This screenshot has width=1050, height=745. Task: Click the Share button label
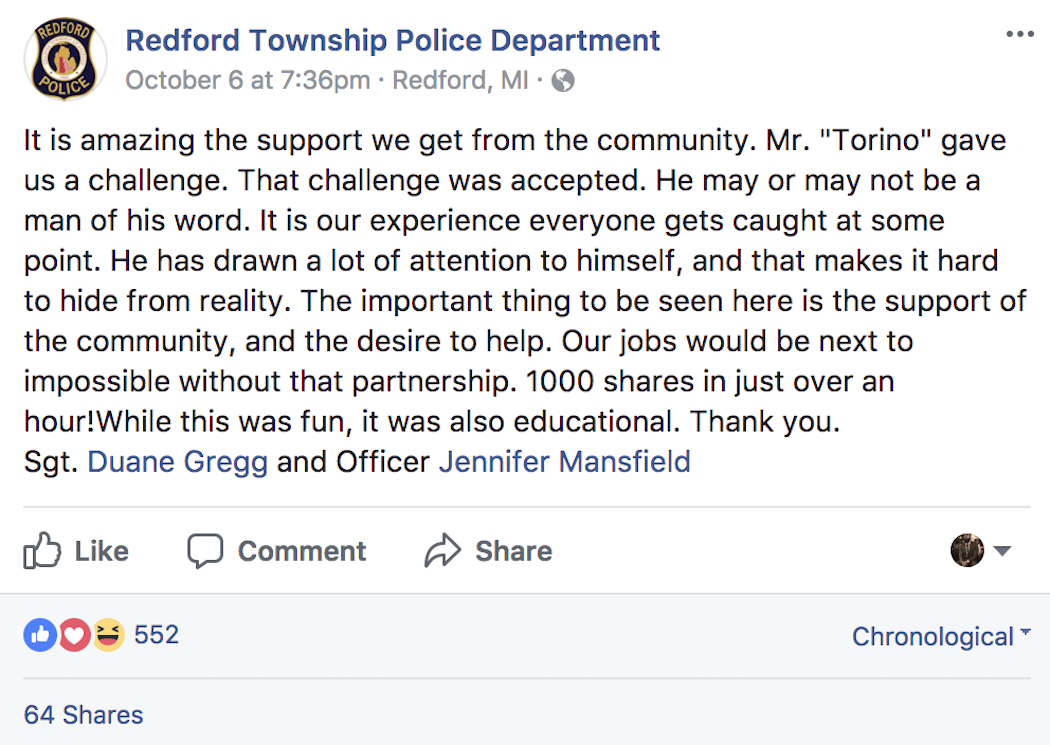point(514,551)
